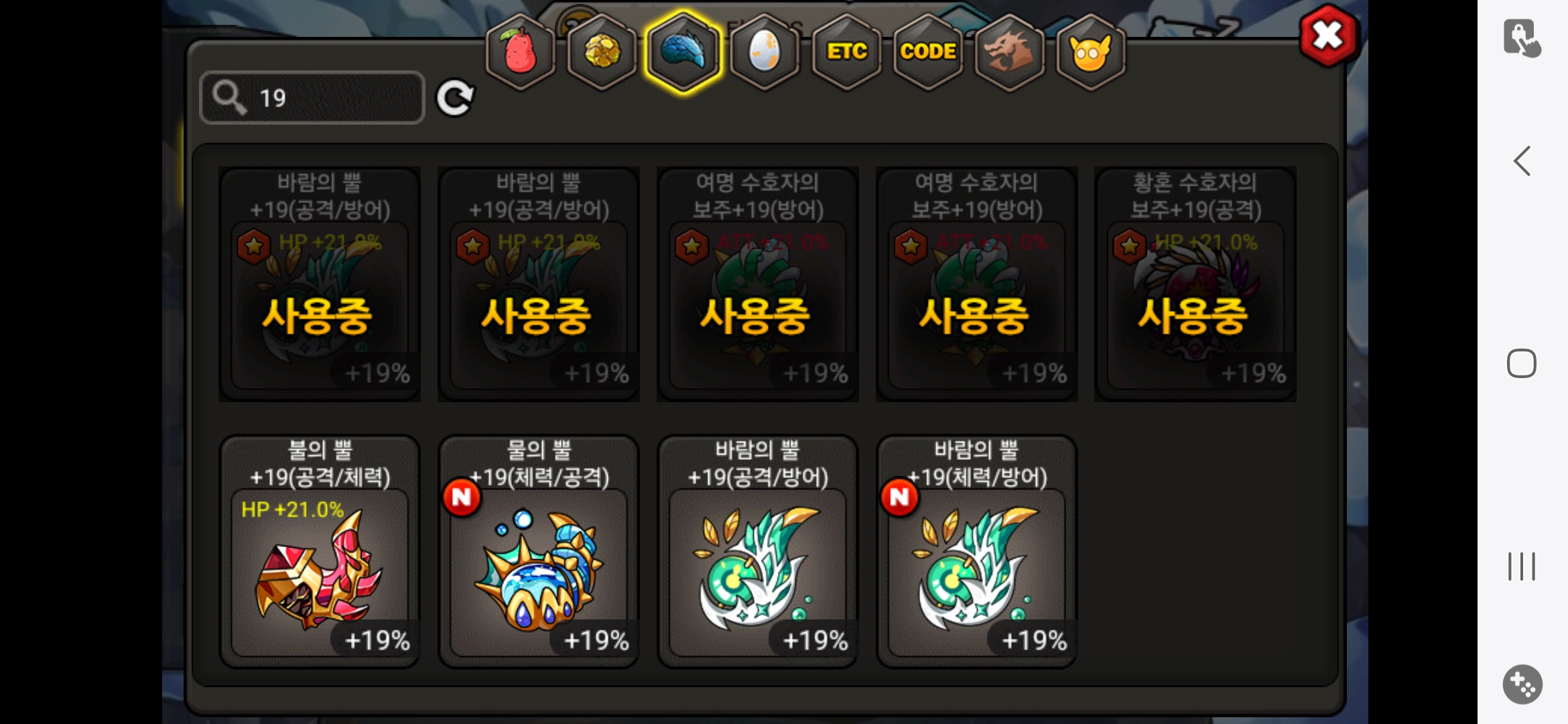The height and width of the screenshot is (724, 1568).
Task: Close the inventory with red X
Action: [x=1328, y=36]
